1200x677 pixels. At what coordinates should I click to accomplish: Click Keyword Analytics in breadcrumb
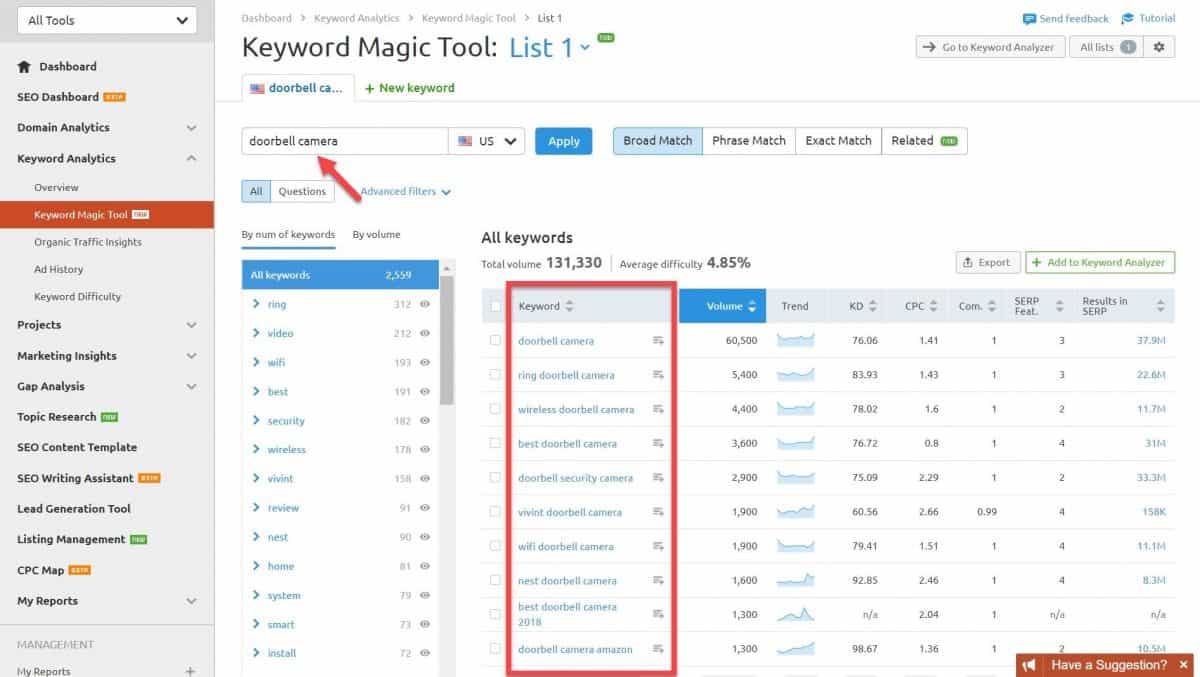click(x=356, y=18)
